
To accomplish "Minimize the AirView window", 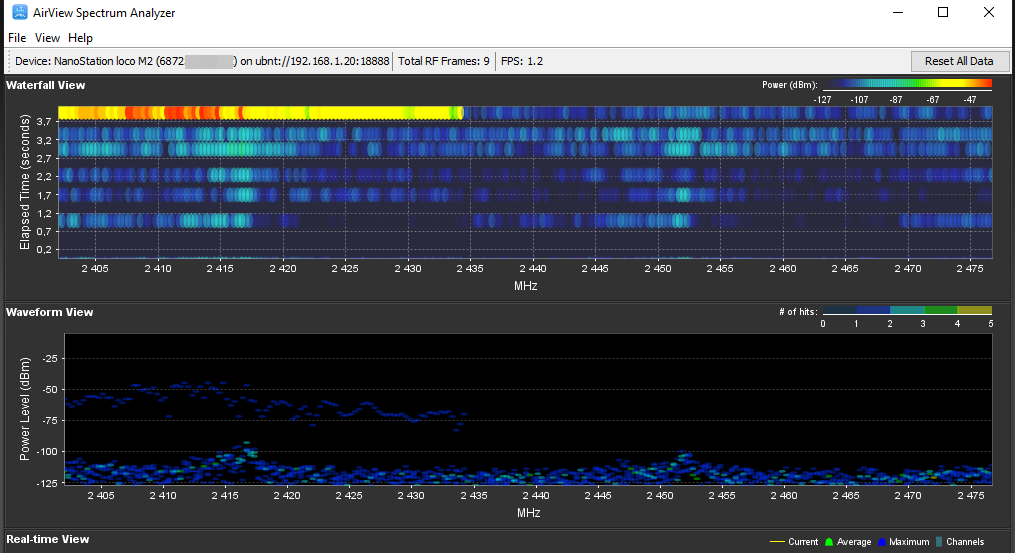I will (898, 12).
